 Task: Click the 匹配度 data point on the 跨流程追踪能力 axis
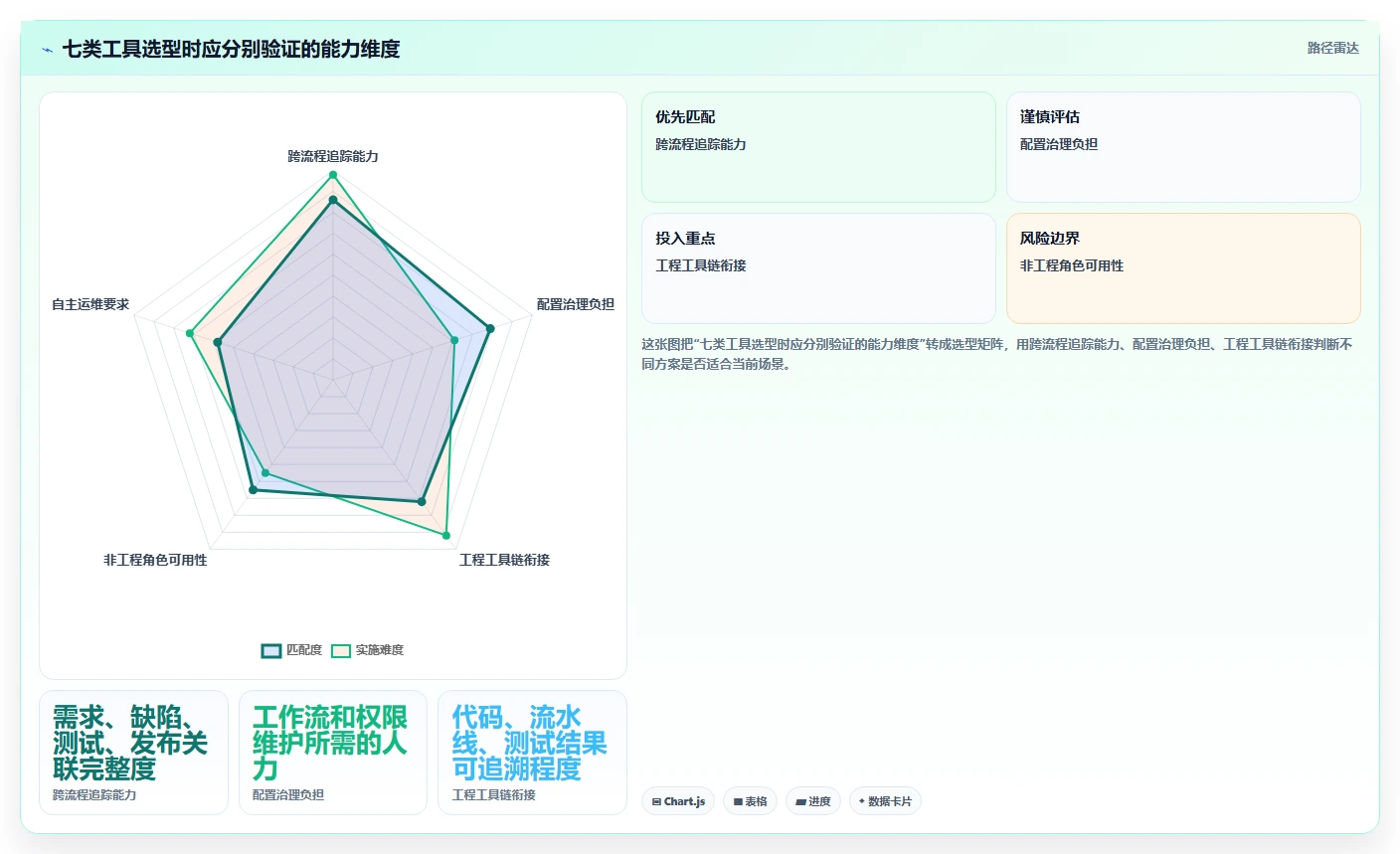coord(333,200)
